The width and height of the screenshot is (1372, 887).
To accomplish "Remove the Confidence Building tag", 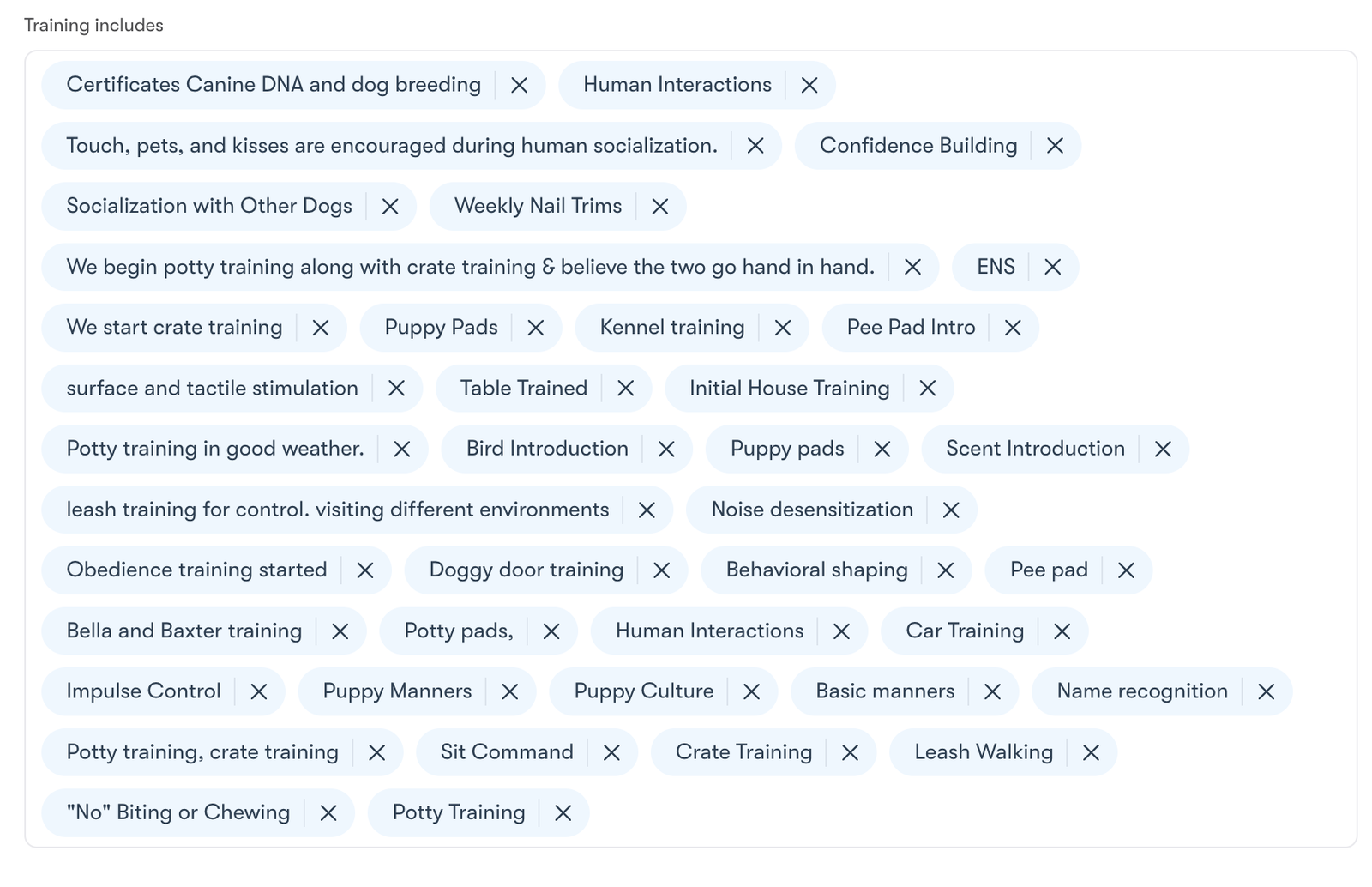I will click(x=1055, y=146).
